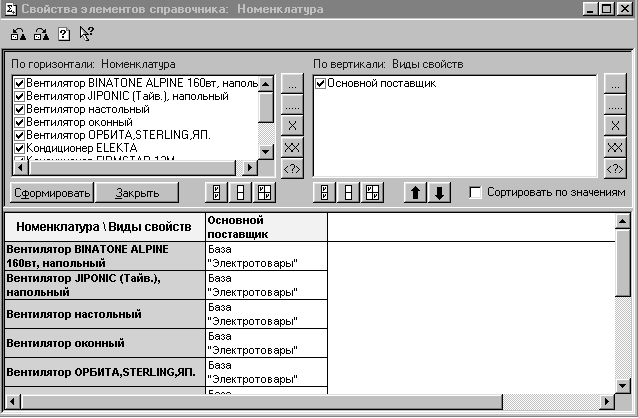
Task: Click the Закрыть button
Action: click(x=137, y=193)
